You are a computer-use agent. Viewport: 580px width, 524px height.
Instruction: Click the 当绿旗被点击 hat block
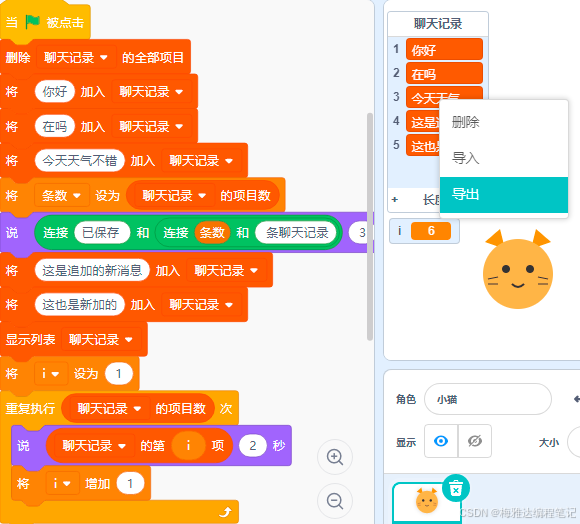[x=45, y=22]
